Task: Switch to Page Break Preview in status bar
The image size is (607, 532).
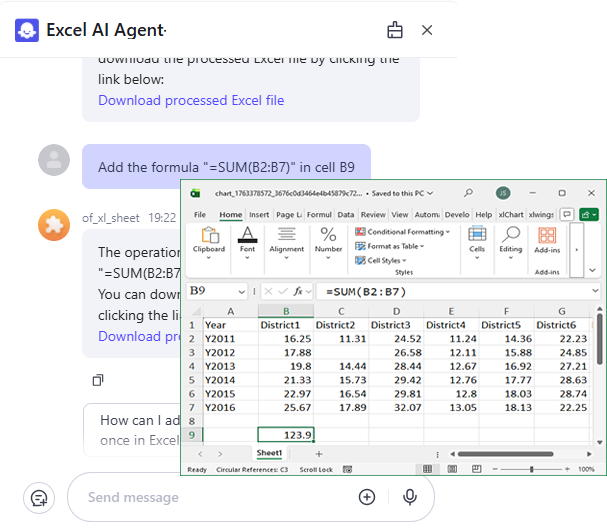Action: [476, 469]
